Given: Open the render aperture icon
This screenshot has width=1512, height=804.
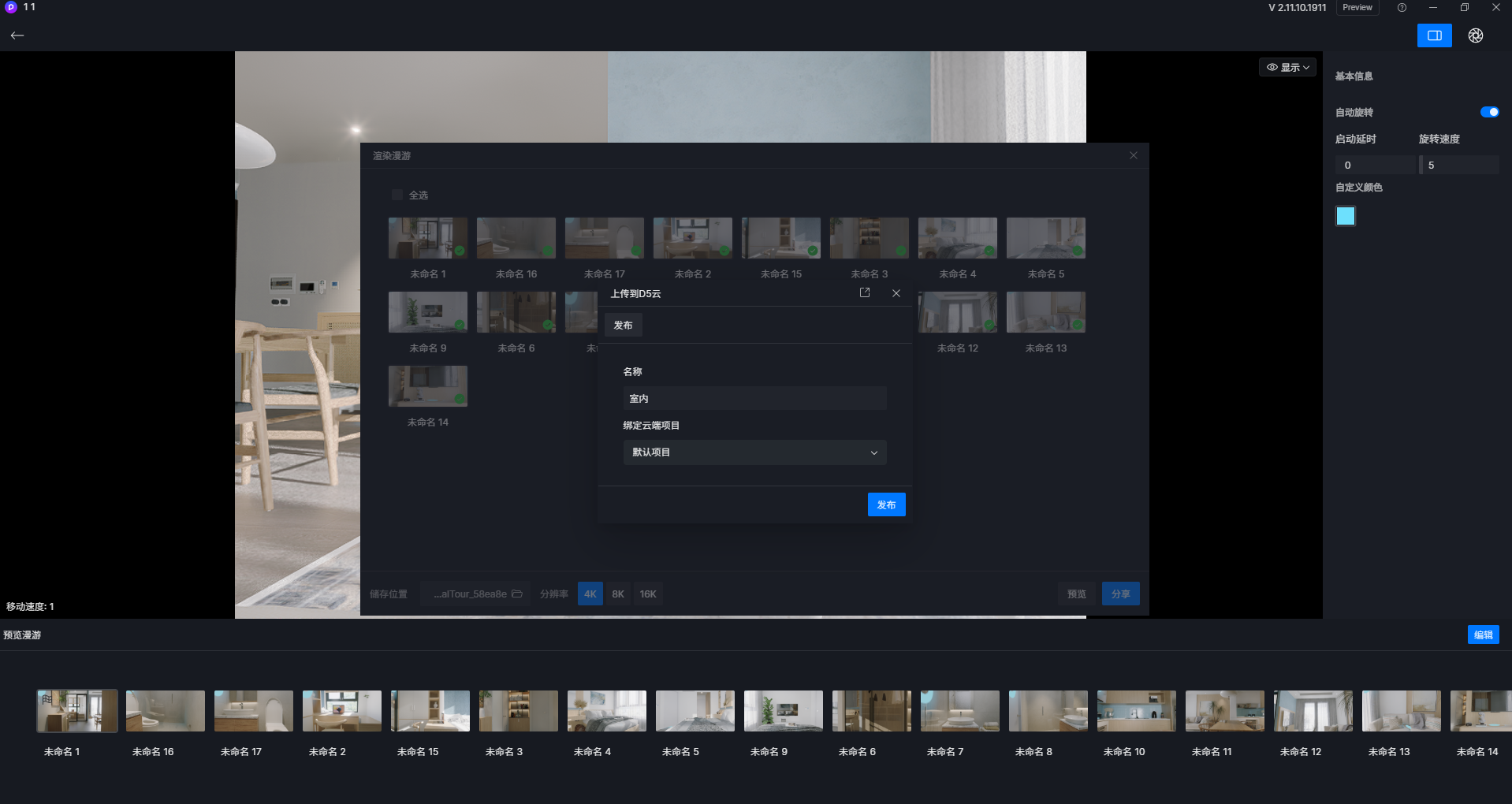Looking at the screenshot, I should (x=1476, y=35).
